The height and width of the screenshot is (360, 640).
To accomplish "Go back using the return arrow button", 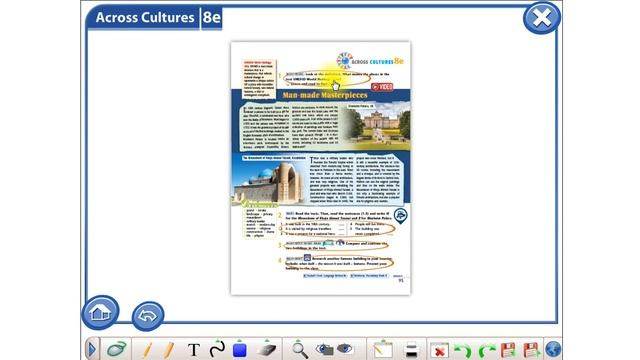I will tap(148, 316).
